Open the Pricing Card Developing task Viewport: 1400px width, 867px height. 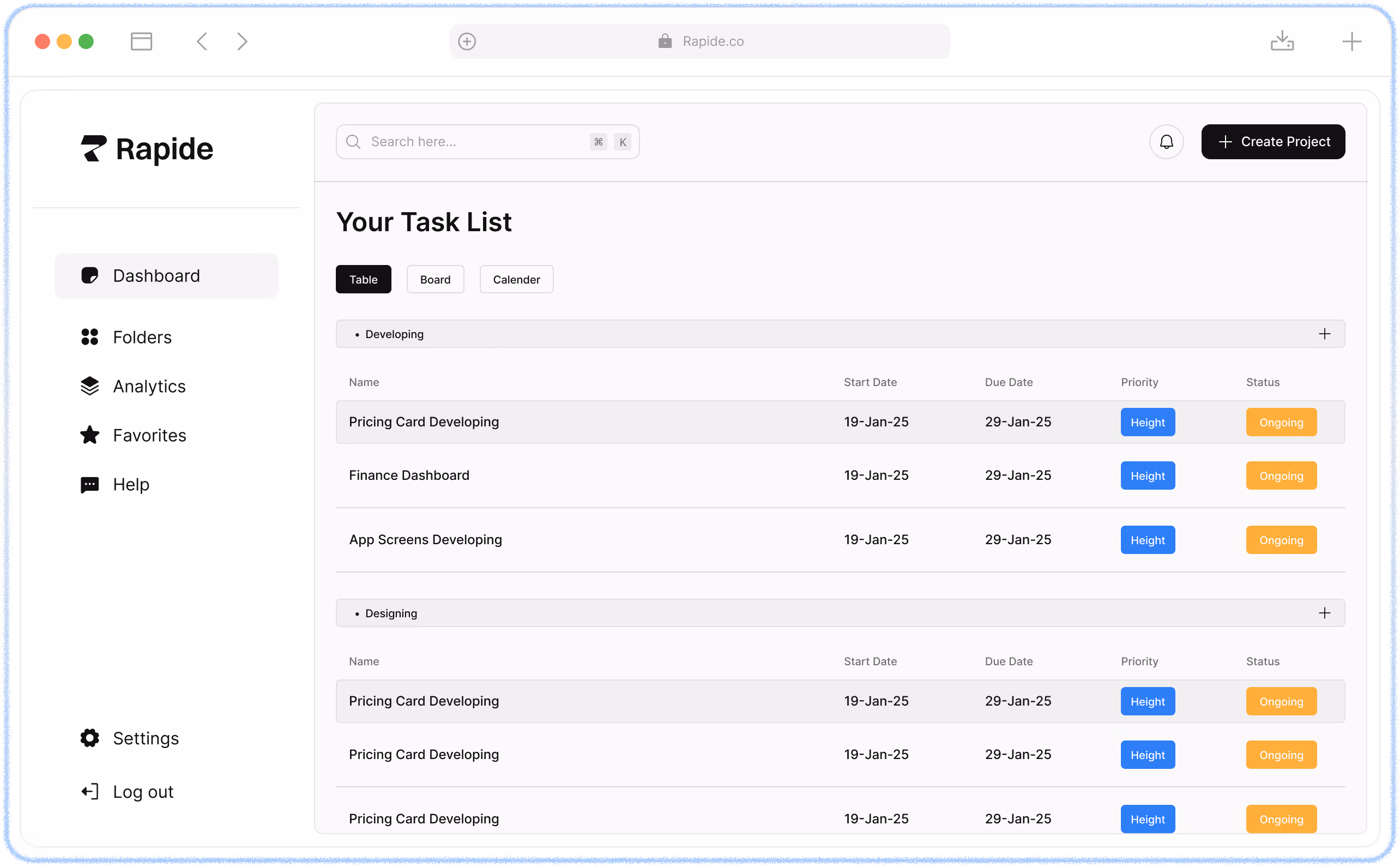coord(424,422)
